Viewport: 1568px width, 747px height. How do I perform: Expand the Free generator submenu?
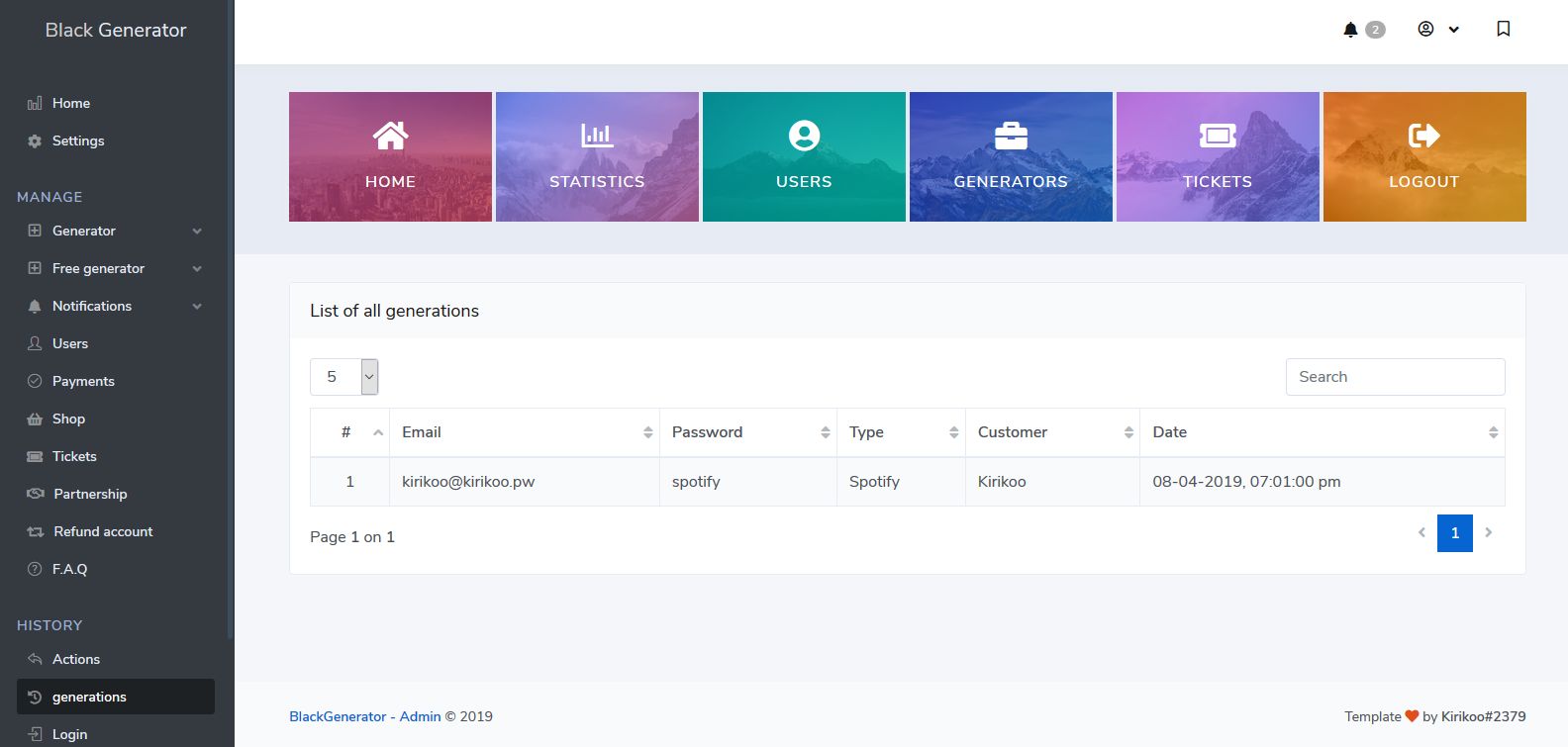(x=116, y=268)
